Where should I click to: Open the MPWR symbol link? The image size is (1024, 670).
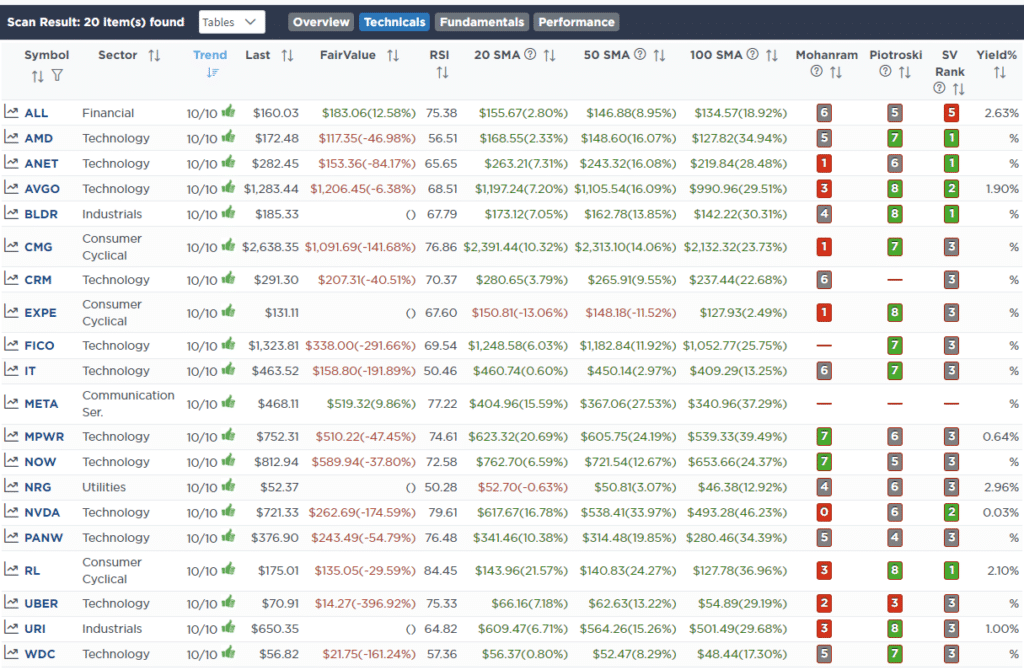point(44,436)
